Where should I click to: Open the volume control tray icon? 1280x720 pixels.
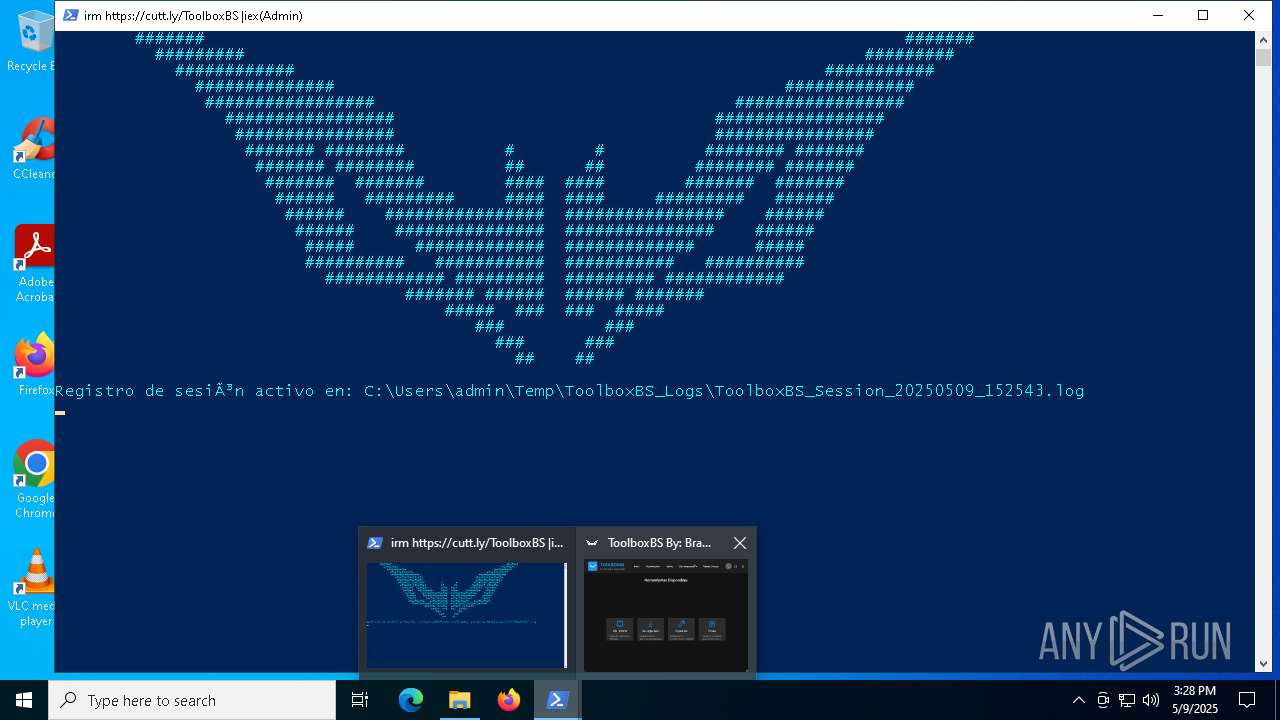pos(1151,700)
